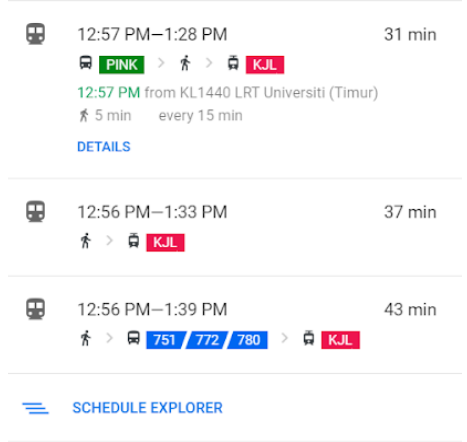
Task: Open the SCHEDULE EXPLORER link
Action: point(148,408)
